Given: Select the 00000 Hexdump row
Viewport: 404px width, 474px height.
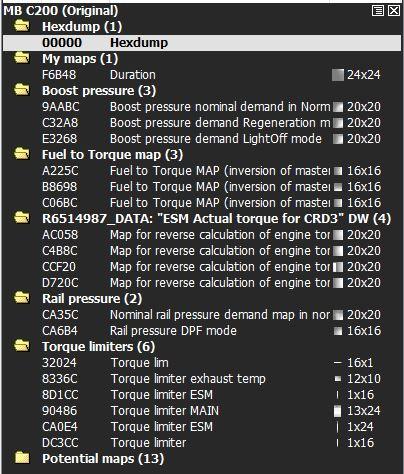Looking at the screenshot, I should tap(202, 43).
